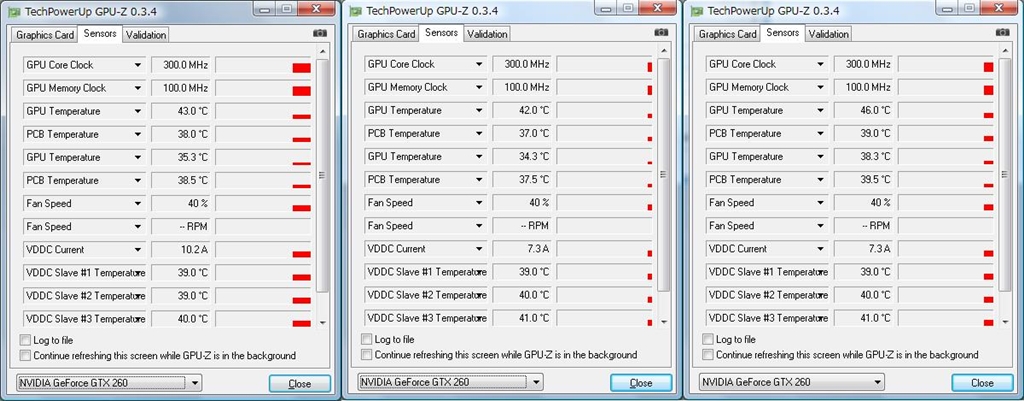Open VDDC Slave #2 Temperature dropdown in middle window

426,295
